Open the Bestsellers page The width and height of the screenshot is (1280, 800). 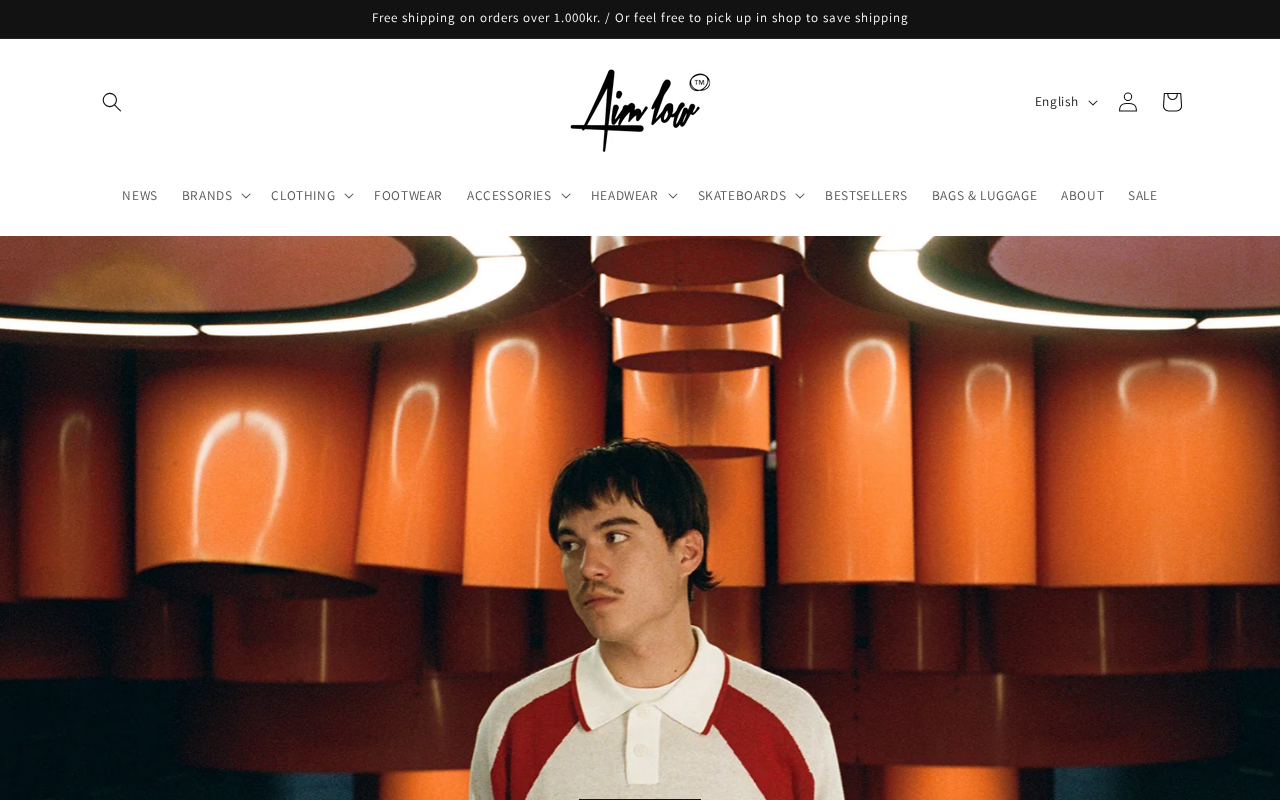coord(866,196)
